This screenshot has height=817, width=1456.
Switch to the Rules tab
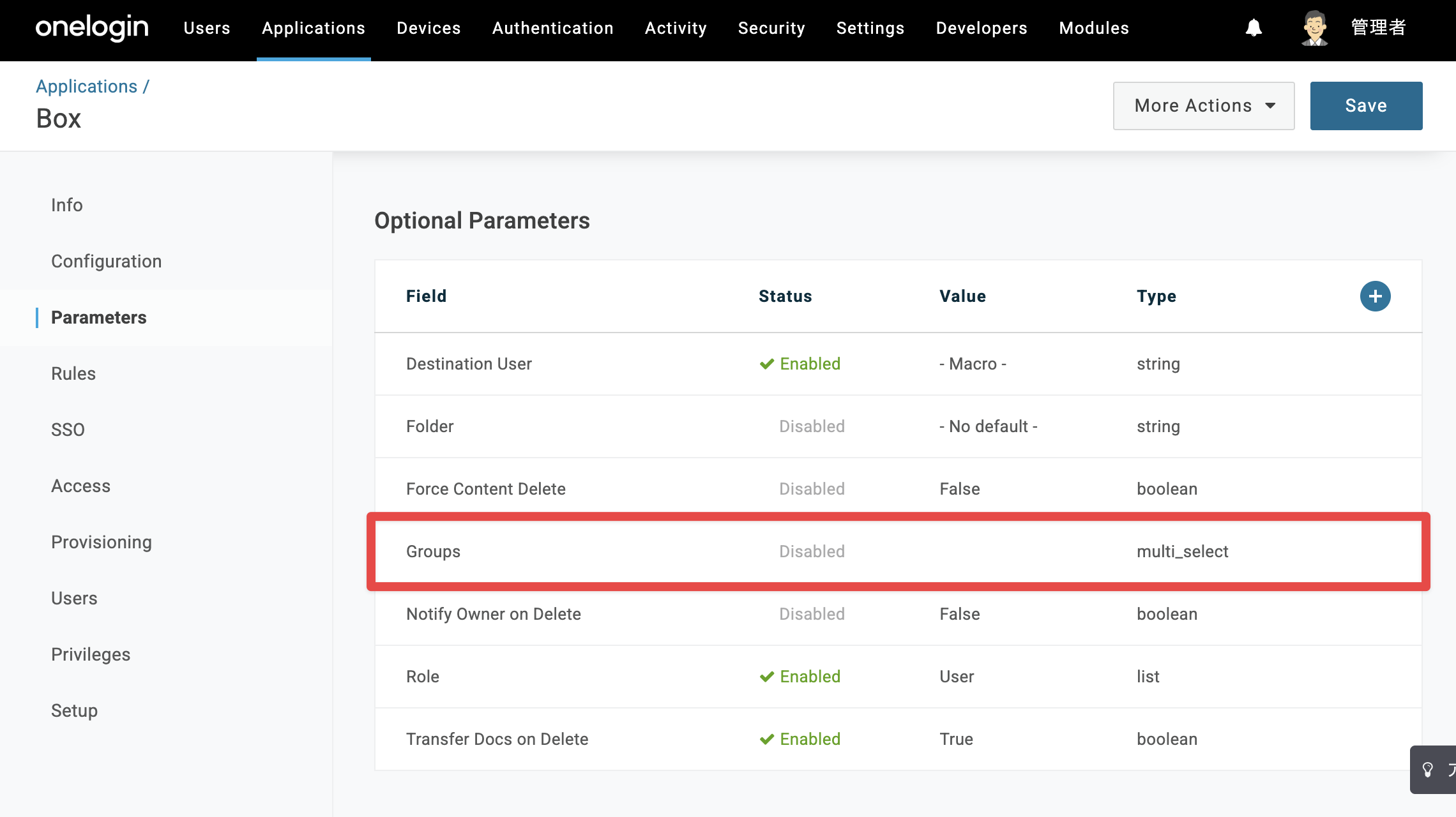[73, 373]
